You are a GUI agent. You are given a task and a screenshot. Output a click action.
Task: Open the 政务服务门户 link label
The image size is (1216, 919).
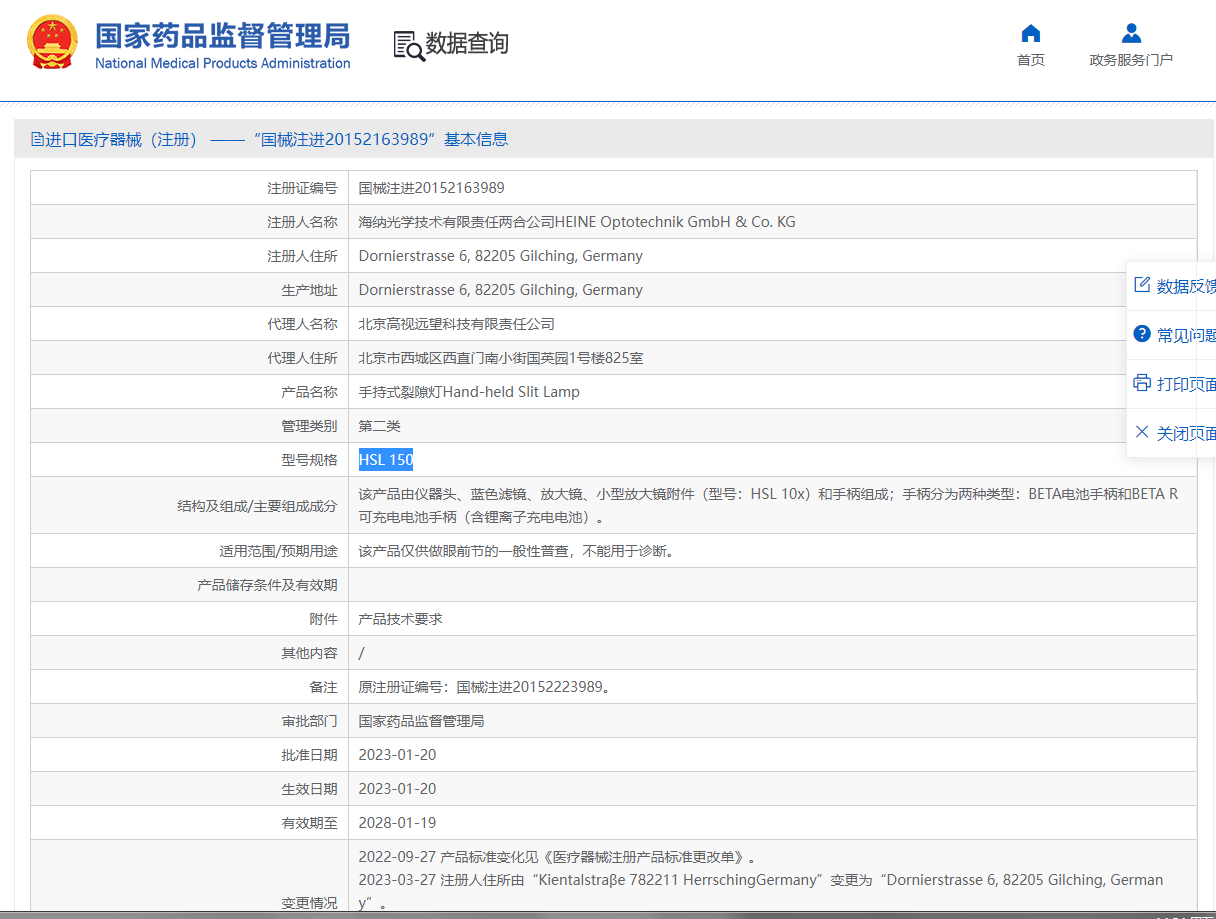pyautogui.click(x=1131, y=60)
